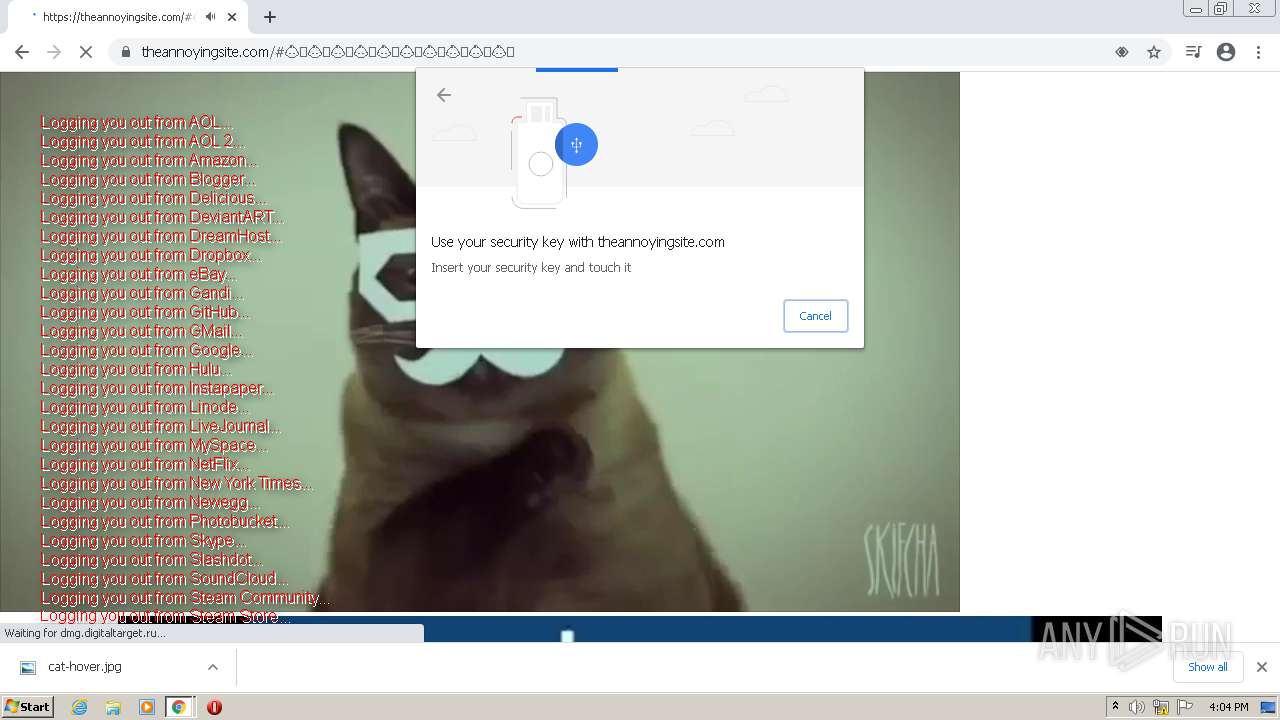Open Action Center flag icon
Viewport: 1280px width, 720px height.
(1185, 707)
